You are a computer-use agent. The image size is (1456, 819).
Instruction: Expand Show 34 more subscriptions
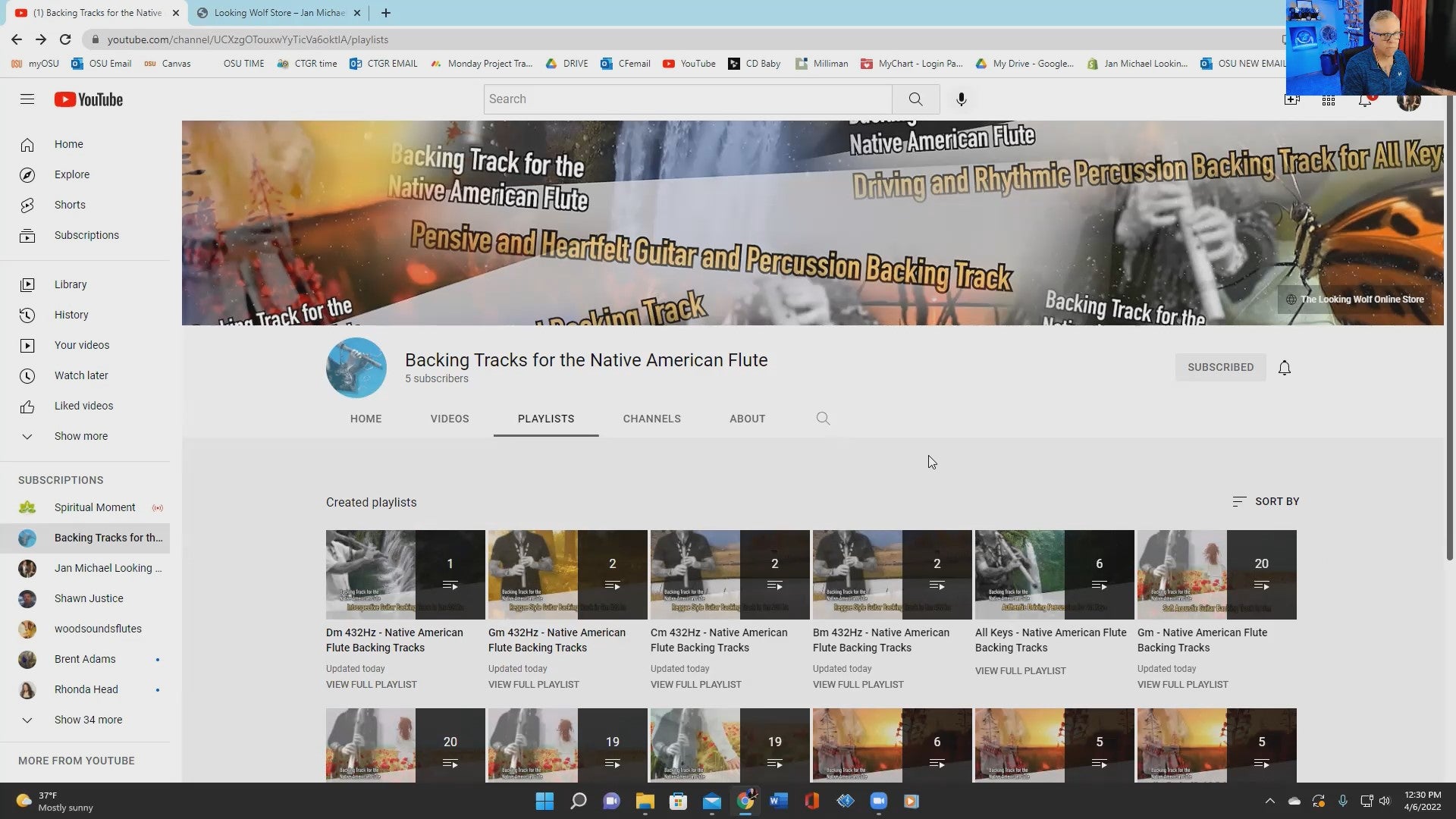point(88,720)
